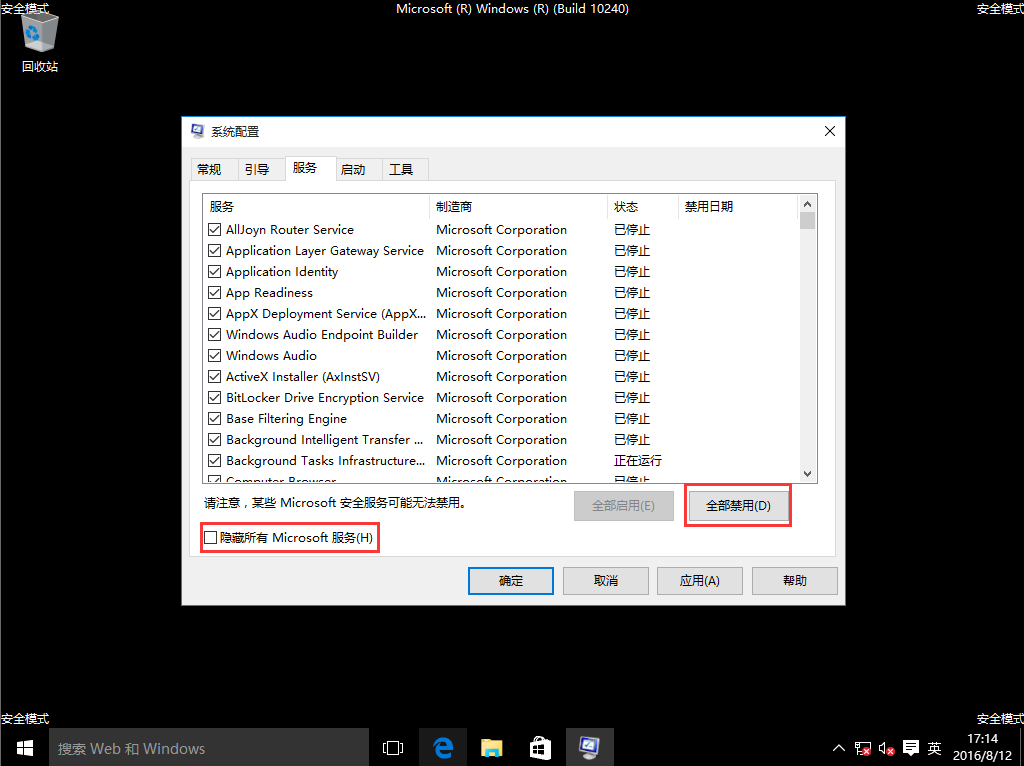Viewport: 1024px width, 766px height.
Task: Click the services list scrollbar thumb
Action: (807, 221)
